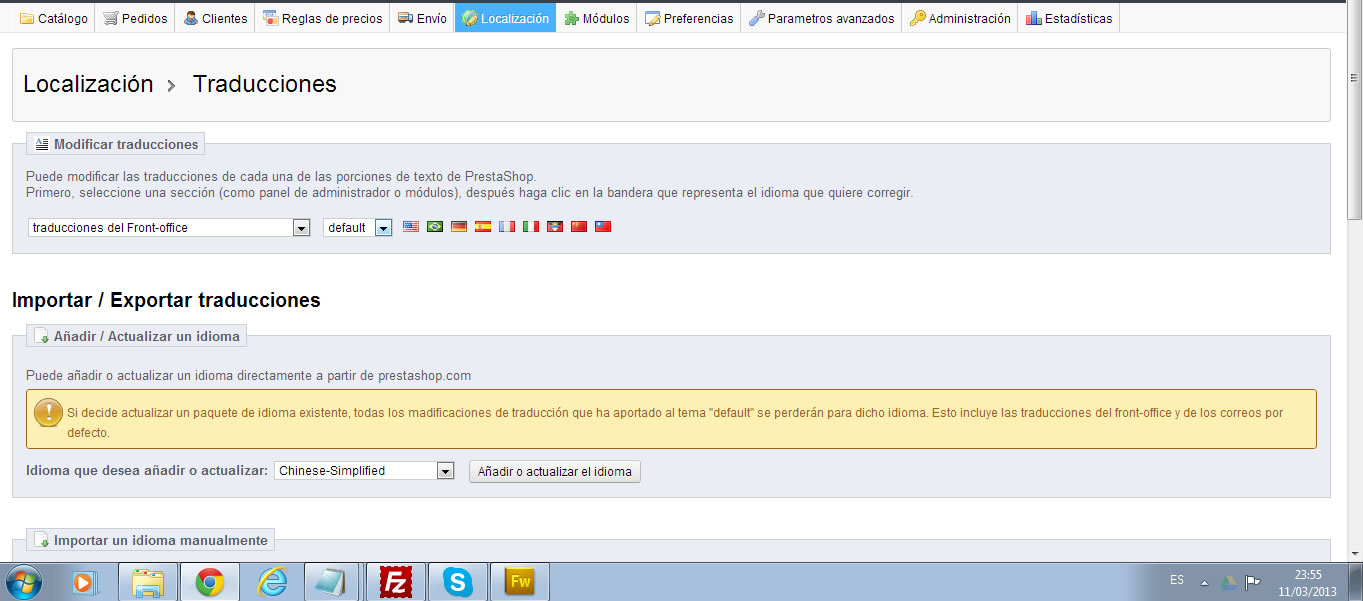Open Internet Explorer from the taskbar
The width and height of the screenshot is (1363, 601).
[272, 581]
